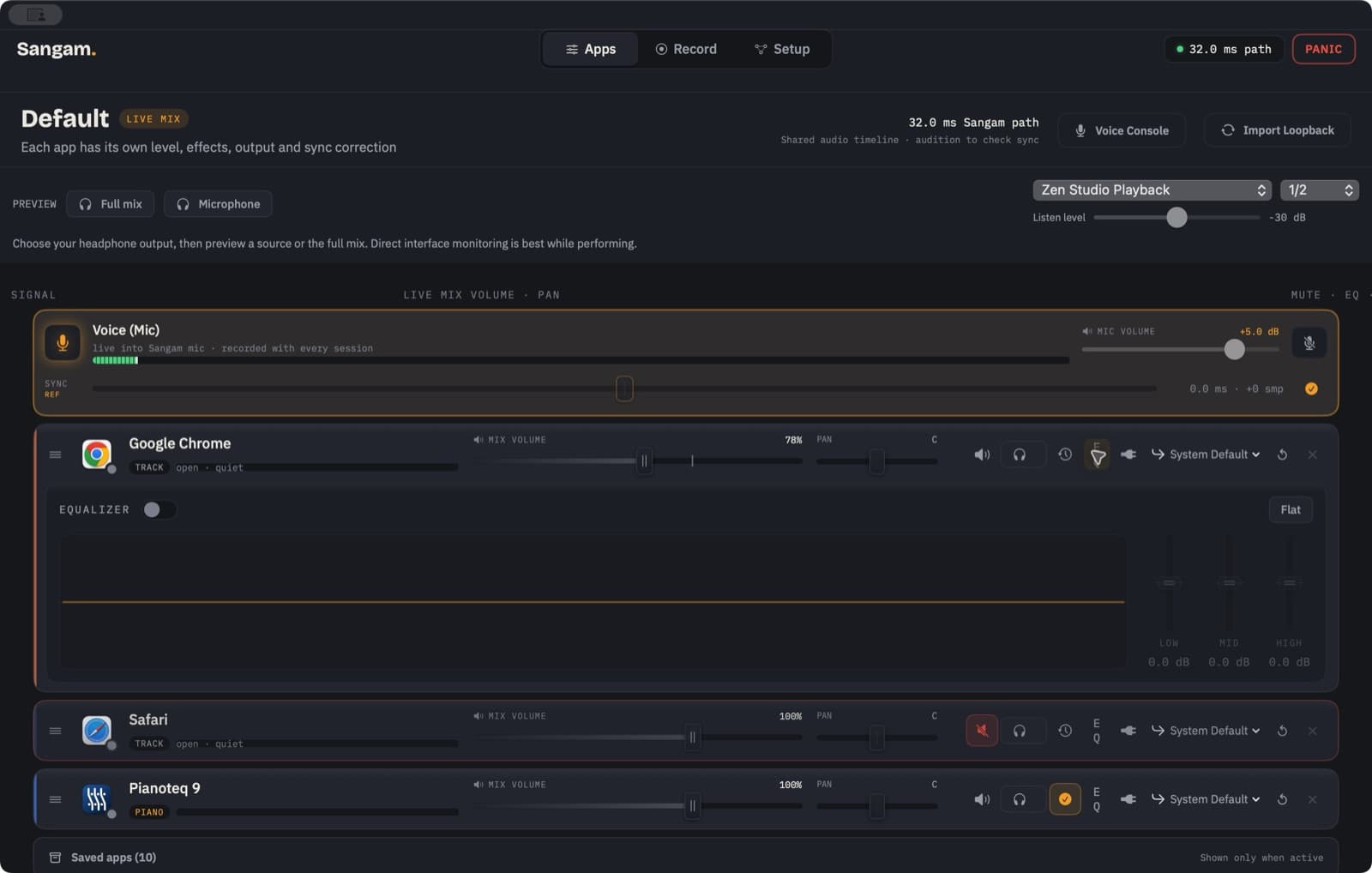This screenshot has height=873, width=1372.
Task: Open System Default output dropdown for Pianoteq 9
Action: (1206, 799)
